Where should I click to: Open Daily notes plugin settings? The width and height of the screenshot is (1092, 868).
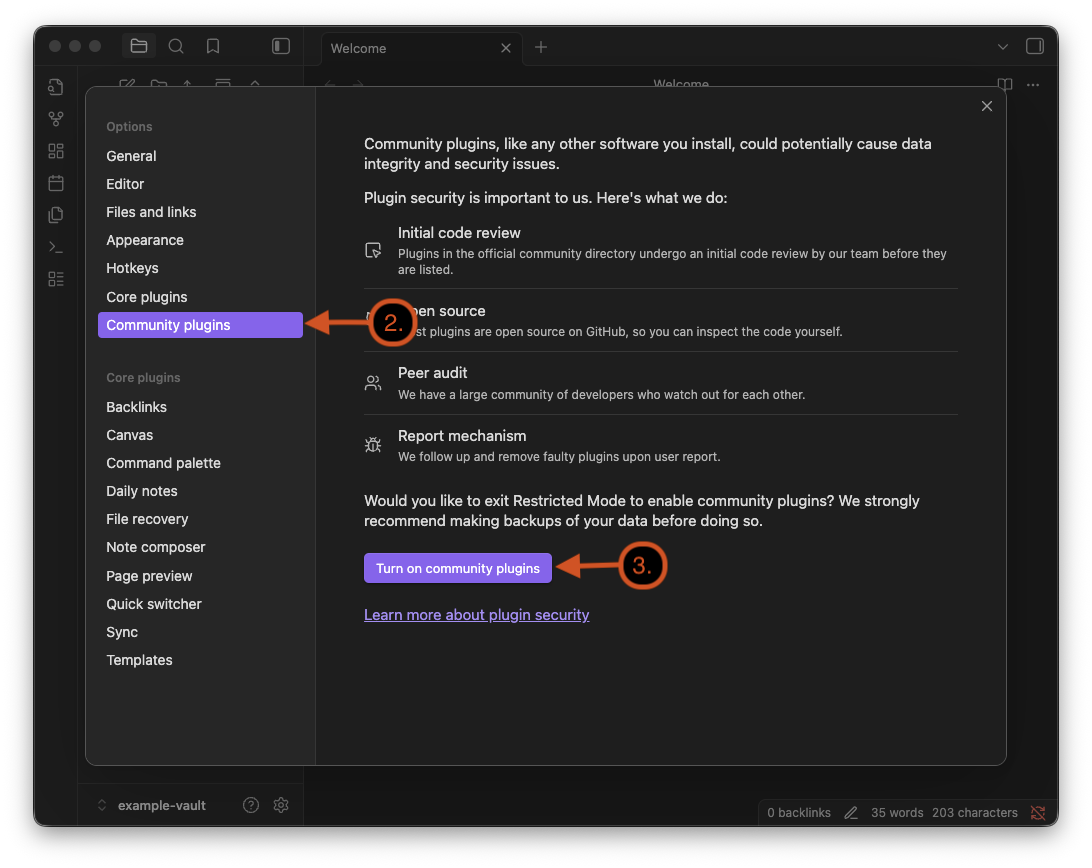[x=201, y=491]
